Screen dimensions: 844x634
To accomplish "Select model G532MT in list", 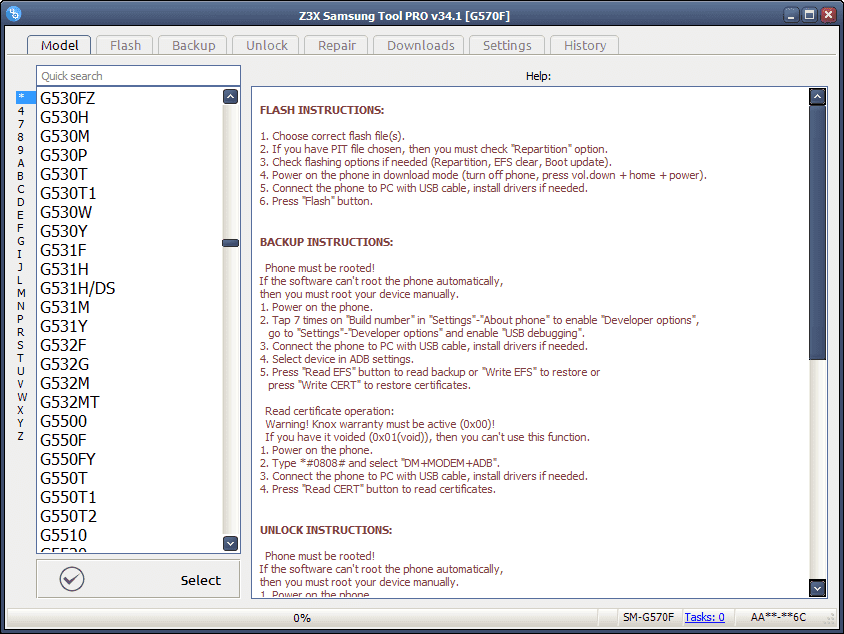I will [69, 403].
